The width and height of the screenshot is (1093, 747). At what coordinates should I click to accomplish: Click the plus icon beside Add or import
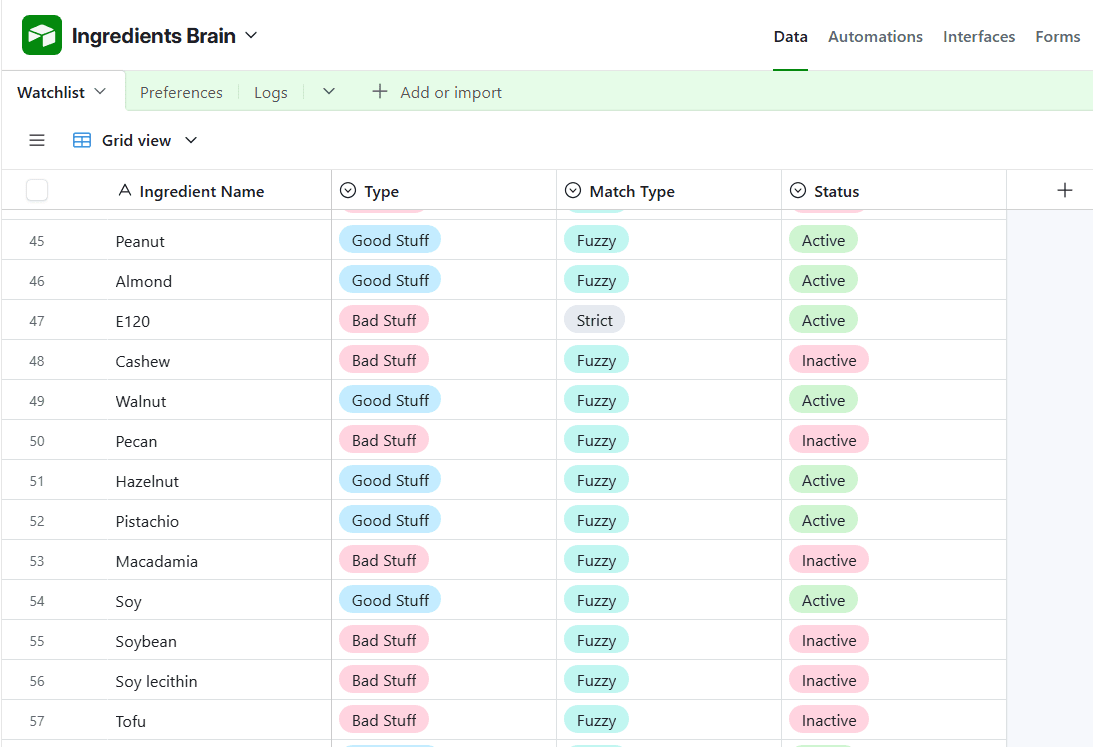pyautogui.click(x=380, y=92)
